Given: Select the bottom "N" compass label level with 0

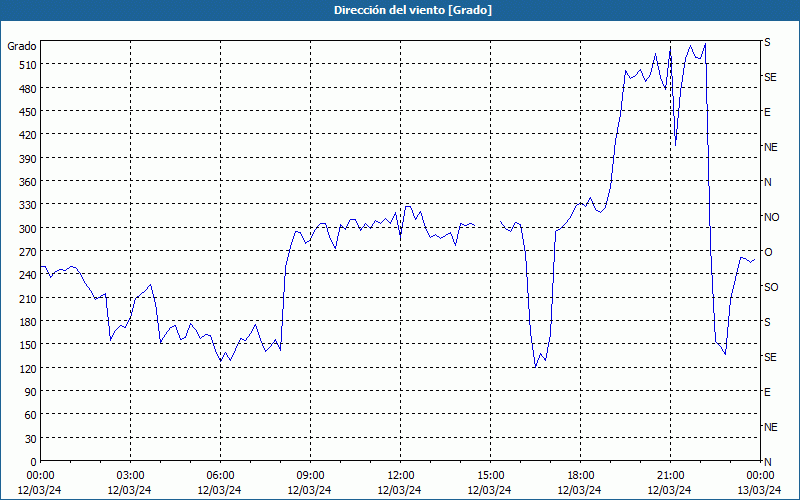Looking at the screenshot, I should tap(767, 462).
